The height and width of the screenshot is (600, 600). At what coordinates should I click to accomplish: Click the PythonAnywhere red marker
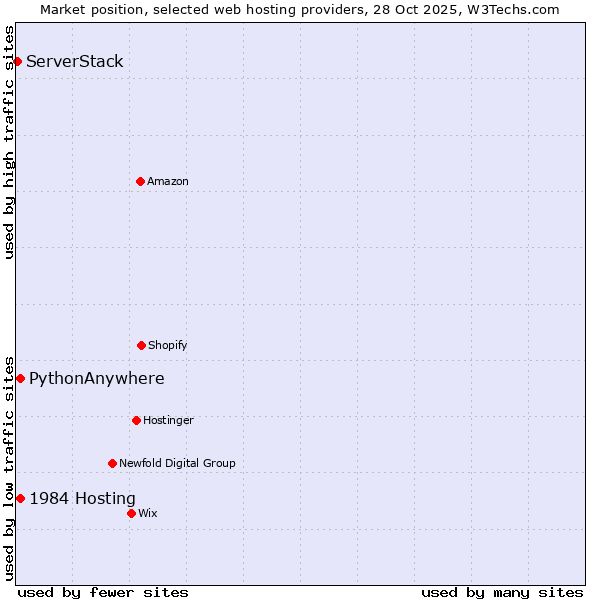coord(20,378)
